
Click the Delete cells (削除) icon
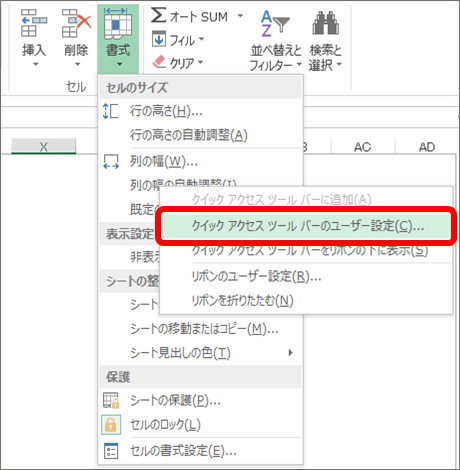(76, 23)
